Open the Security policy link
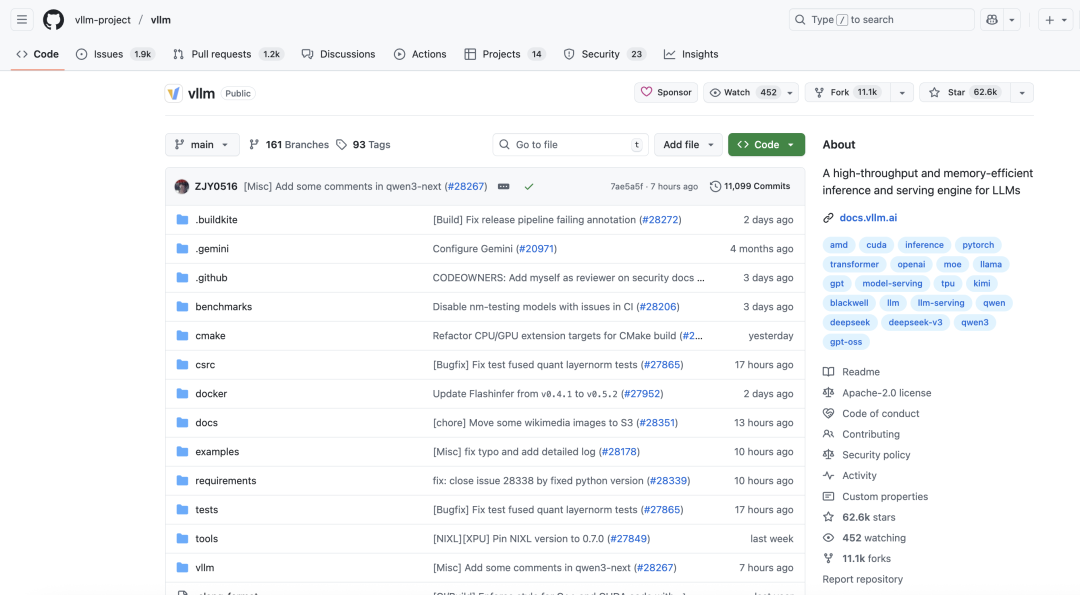Screen dimensions: 1080x595 coord(876,455)
